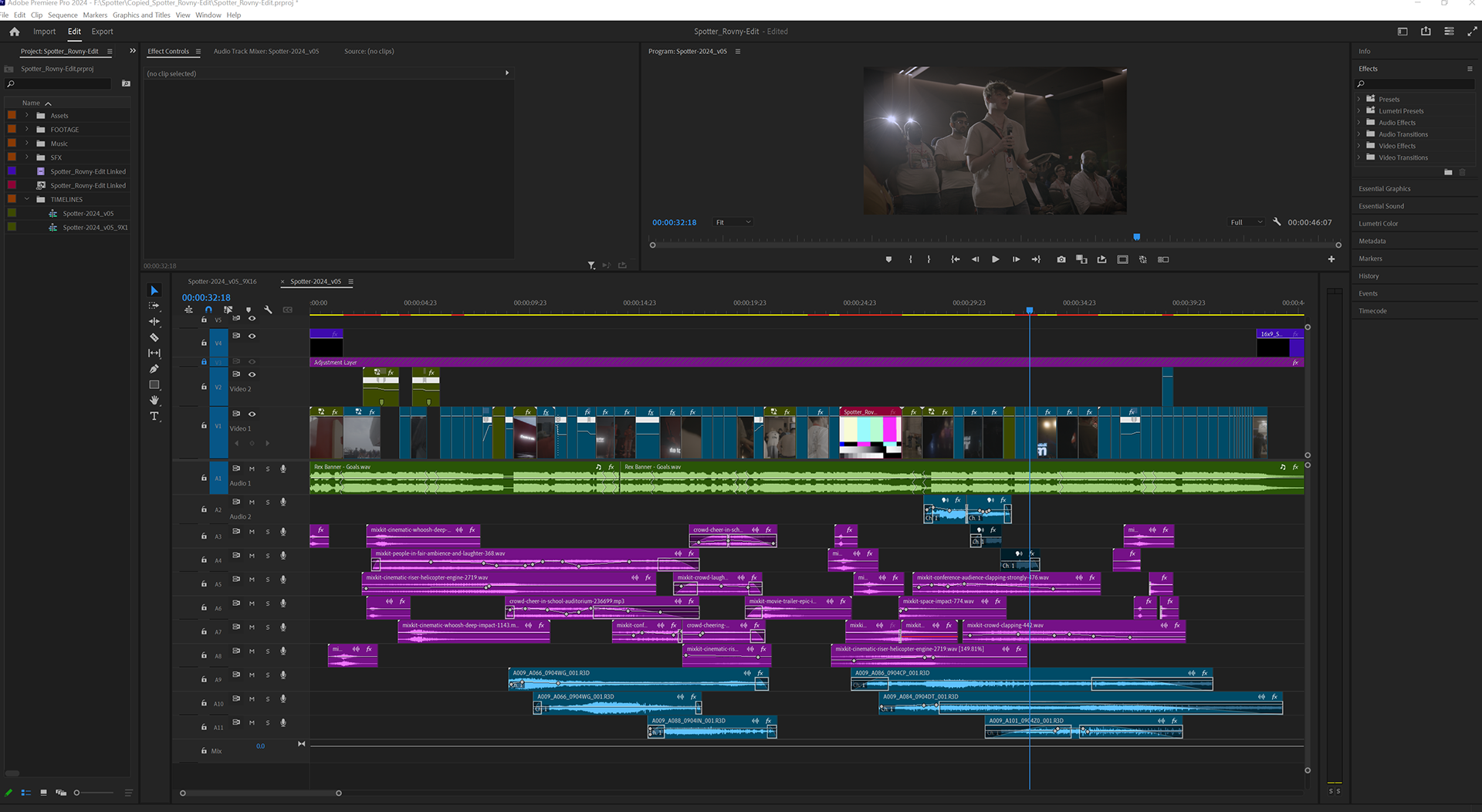1482x812 pixels.
Task: Create new bin in Effects panel
Action: pos(1448,172)
